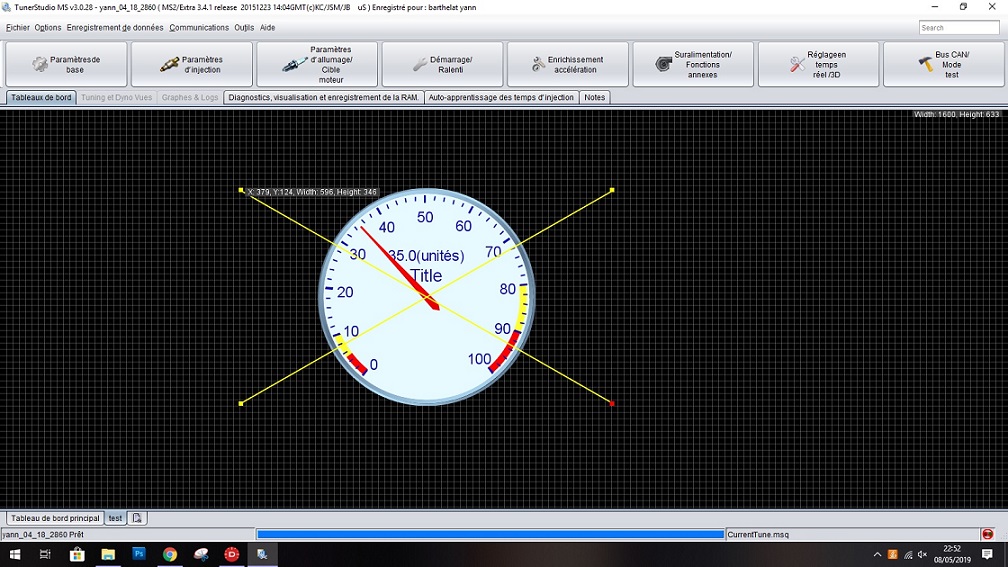The width and height of the screenshot is (1008, 567).
Task: Open the Suralimentation turbo functions menu
Action: [693, 64]
